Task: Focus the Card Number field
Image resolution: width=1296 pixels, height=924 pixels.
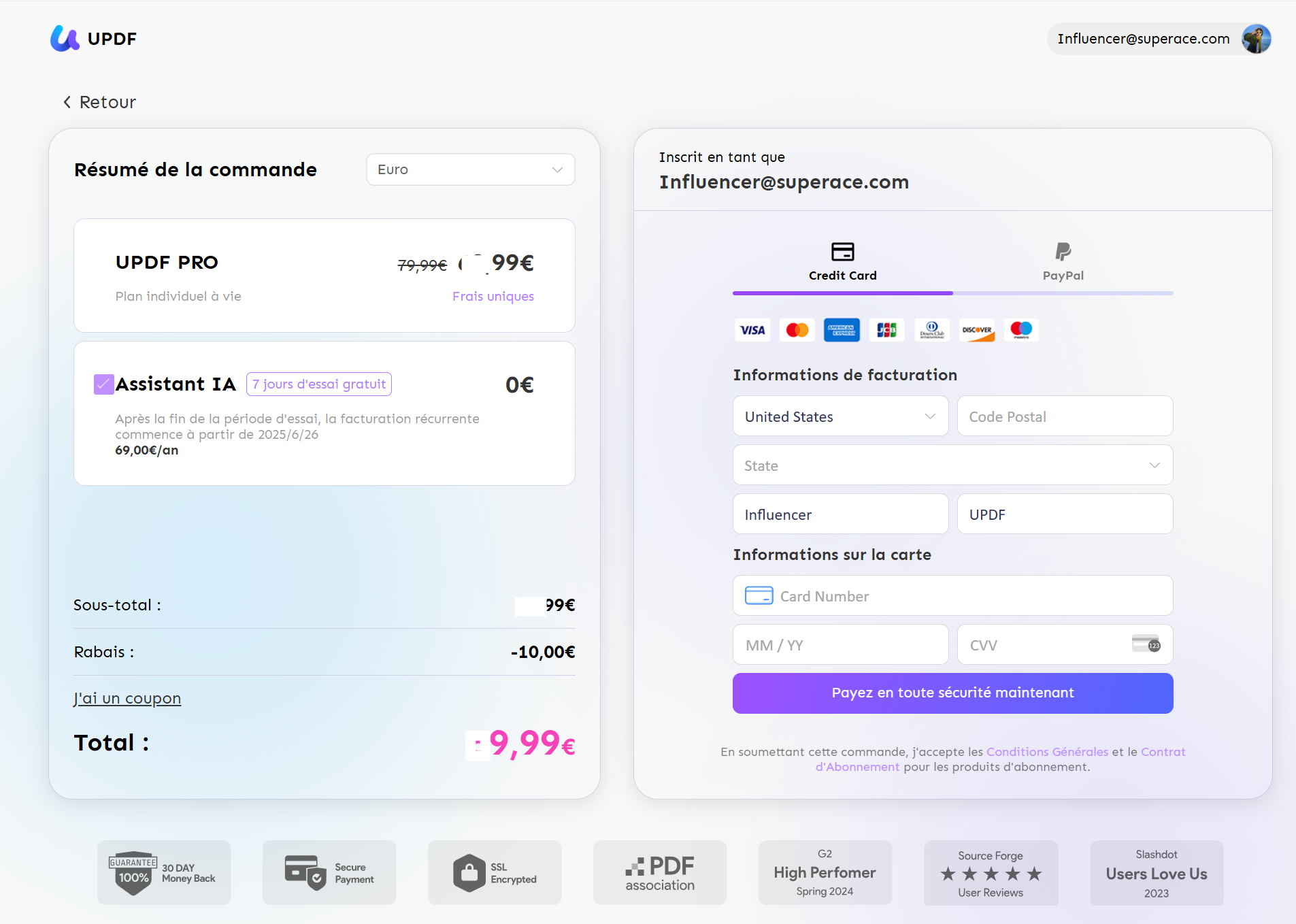Action: 953,596
